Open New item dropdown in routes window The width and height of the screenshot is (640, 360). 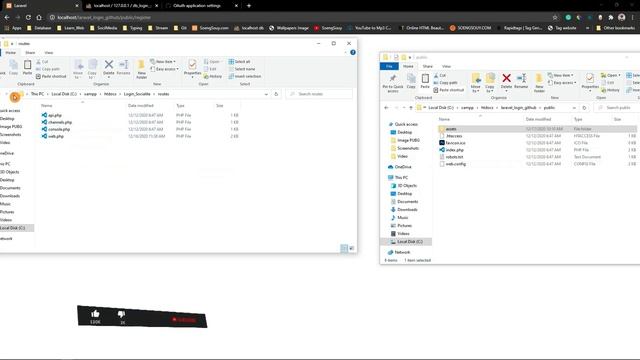[163, 62]
